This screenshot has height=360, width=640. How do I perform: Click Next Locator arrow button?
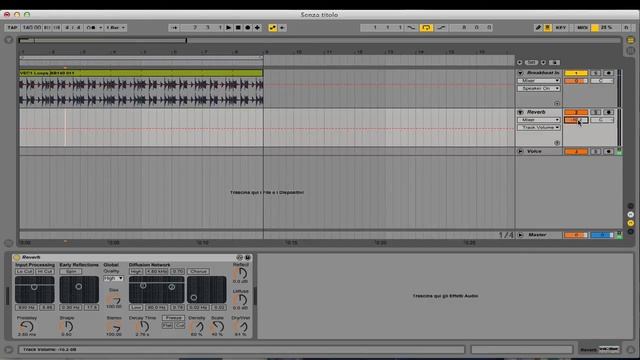543,62
